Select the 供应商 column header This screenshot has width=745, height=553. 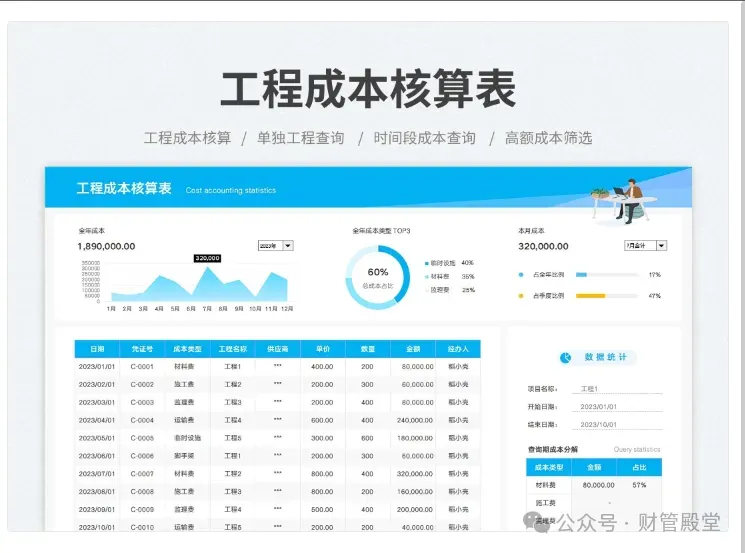pyautogui.click(x=278, y=349)
